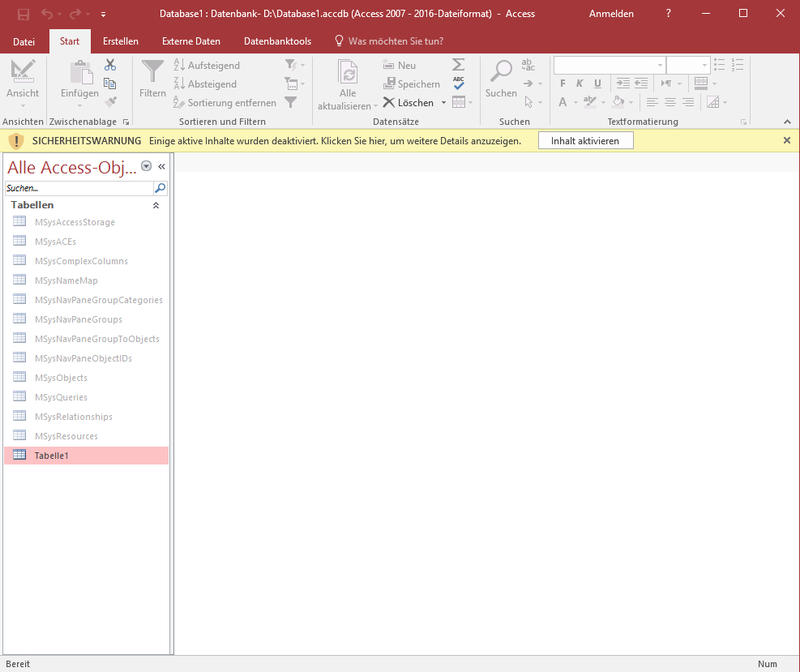The height and width of the screenshot is (672, 800).
Task: Open Textformatierung dialog launcher
Action: point(744,122)
